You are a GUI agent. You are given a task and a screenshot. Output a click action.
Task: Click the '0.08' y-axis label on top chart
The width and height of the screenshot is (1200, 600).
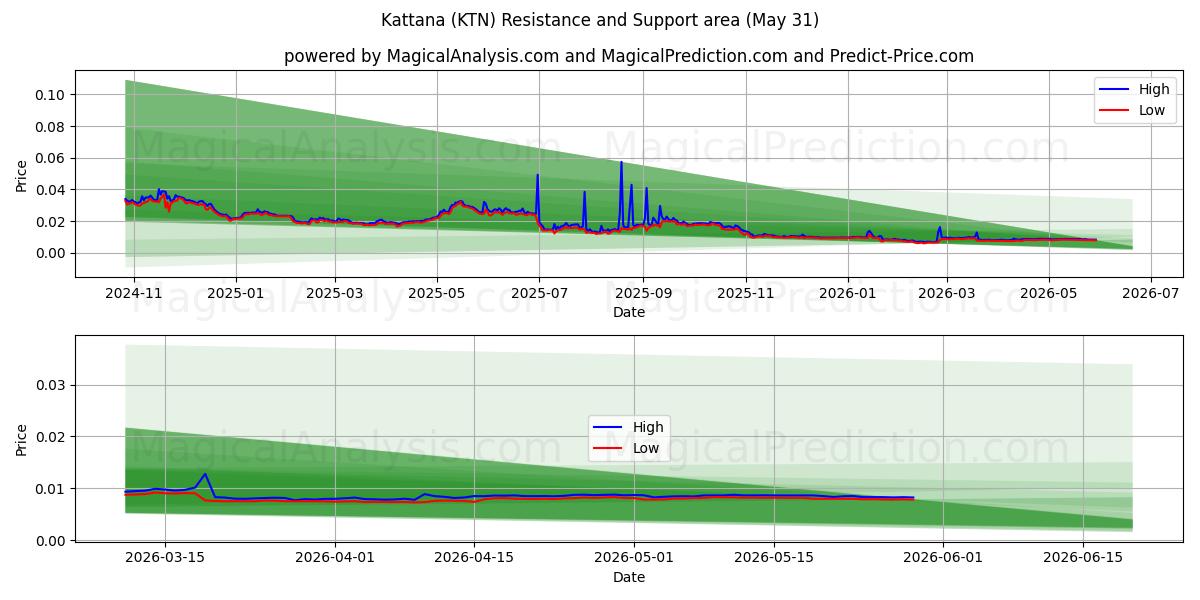pyautogui.click(x=51, y=127)
